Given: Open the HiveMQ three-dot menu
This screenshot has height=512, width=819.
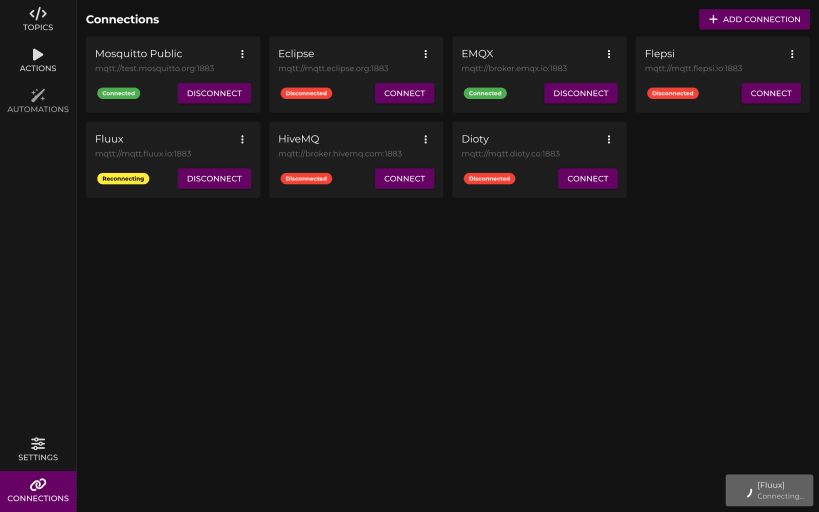Looking at the screenshot, I should click(426, 139).
